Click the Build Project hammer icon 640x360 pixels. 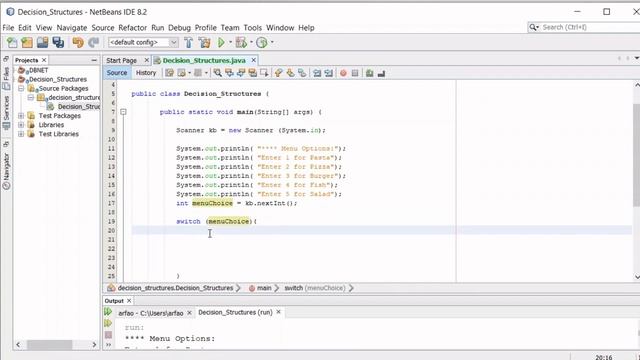188,42
